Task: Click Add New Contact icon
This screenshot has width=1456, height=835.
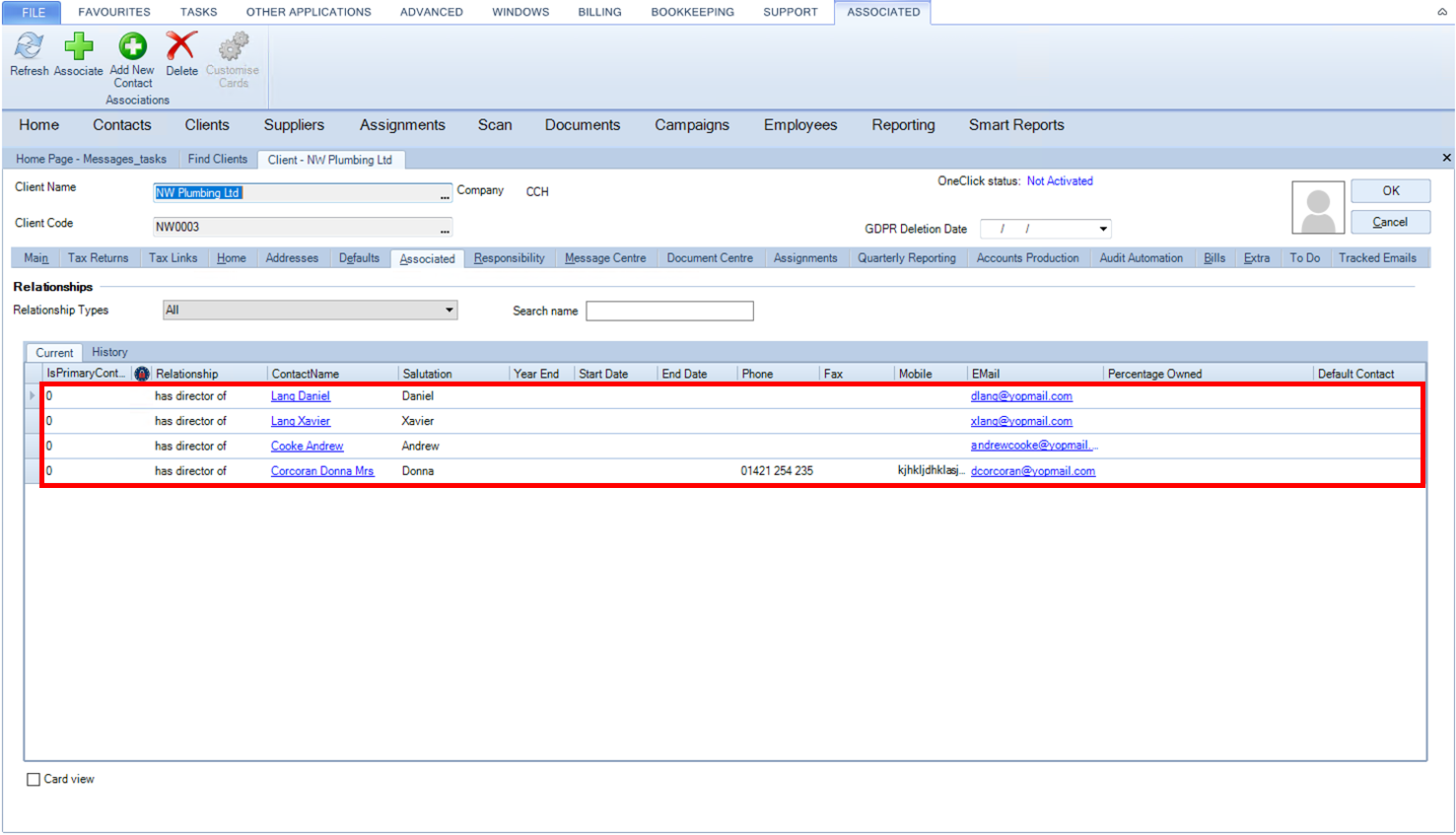Action: [132, 46]
